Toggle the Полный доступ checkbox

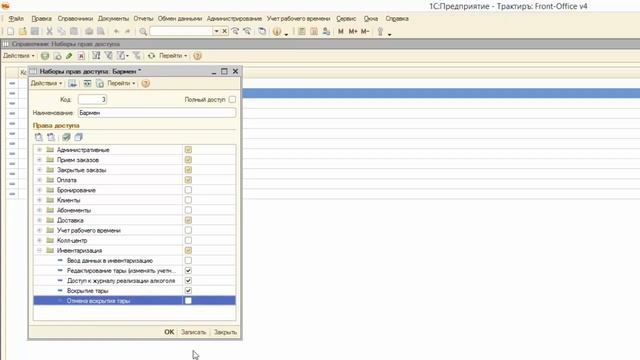click(232, 100)
